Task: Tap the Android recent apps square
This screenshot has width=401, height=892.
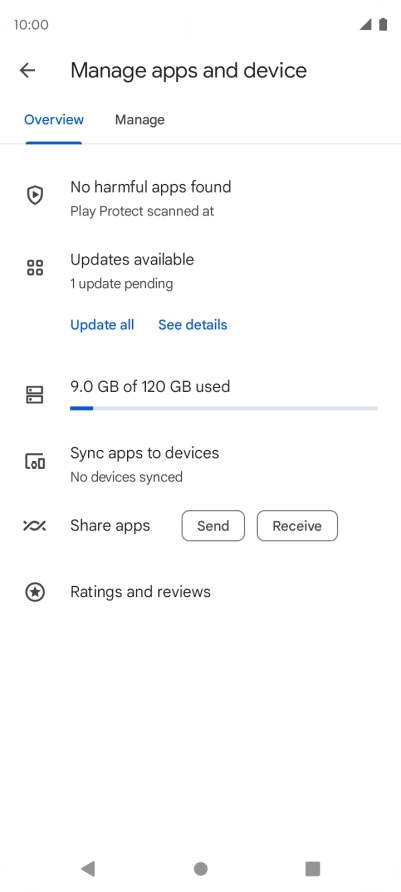Action: tap(312, 869)
